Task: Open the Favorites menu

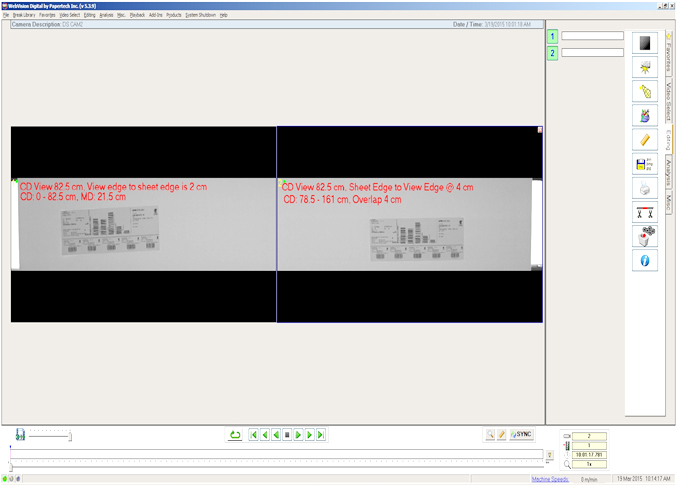Action: pos(47,15)
